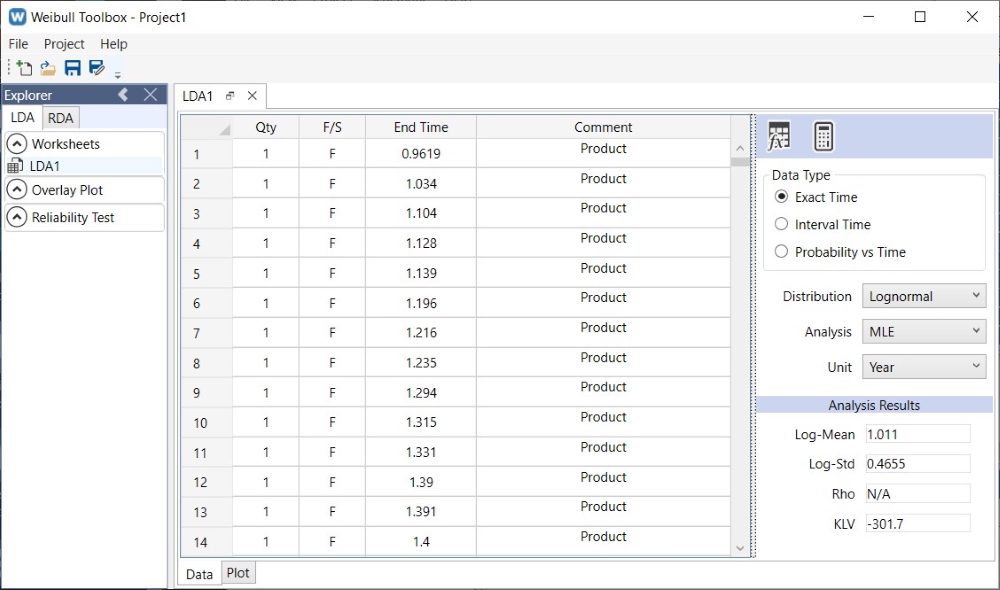
Task: Select the LDA1 worksheet in Explorer
Action: click(x=44, y=166)
